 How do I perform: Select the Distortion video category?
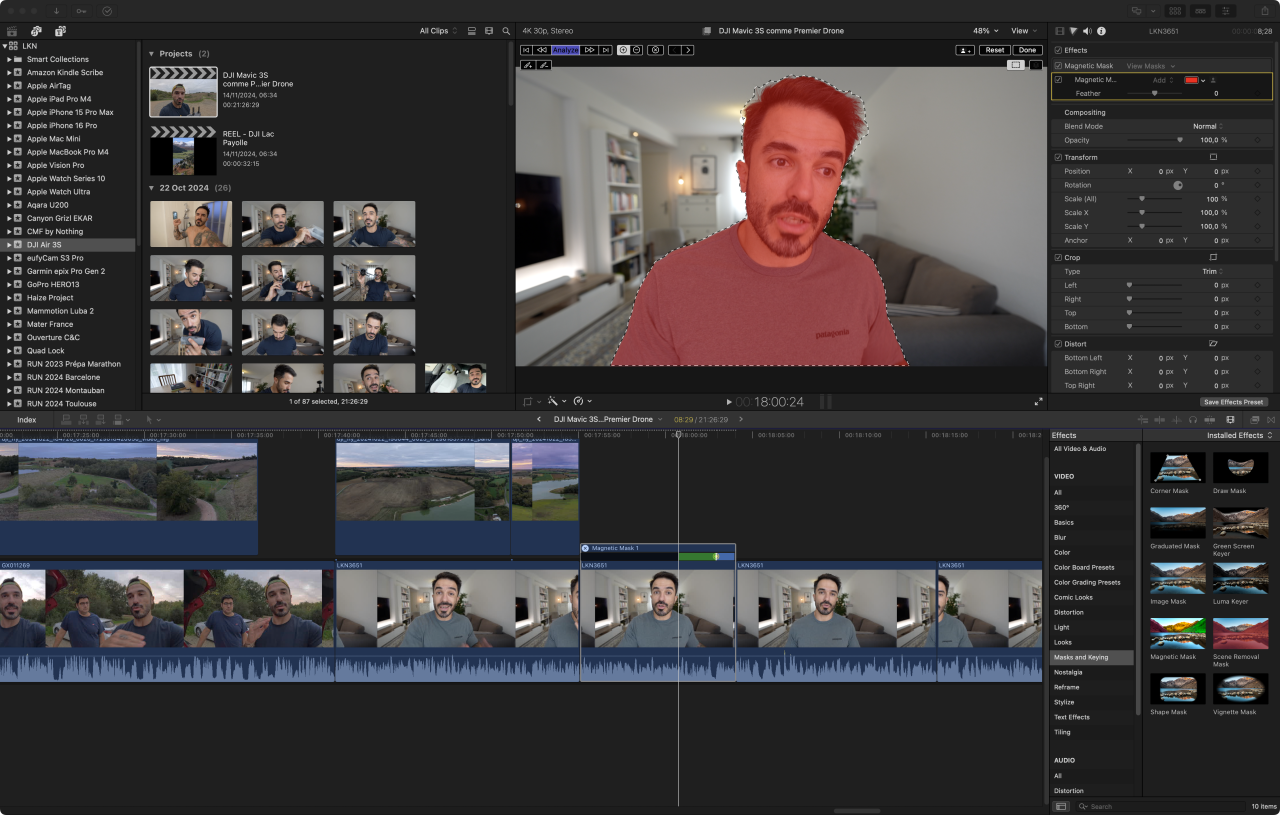1068,612
